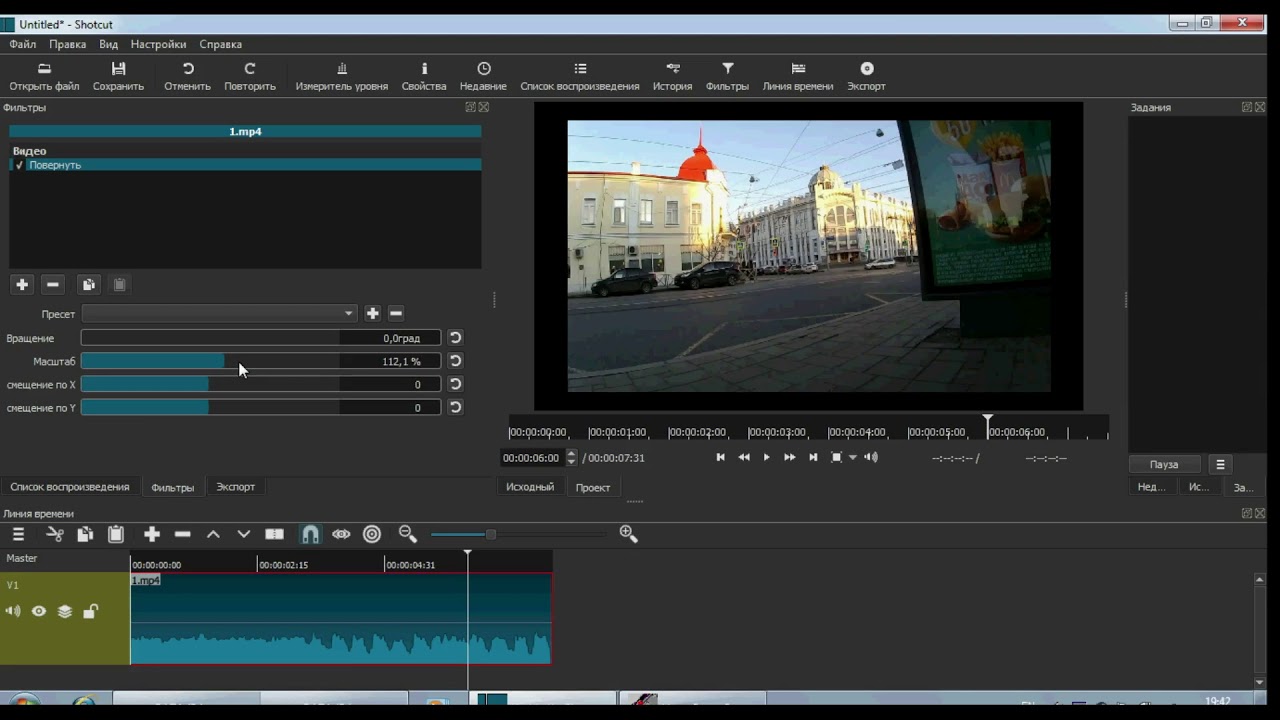Mute the V1 track audio
1280x720 pixels.
click(13, 612)
